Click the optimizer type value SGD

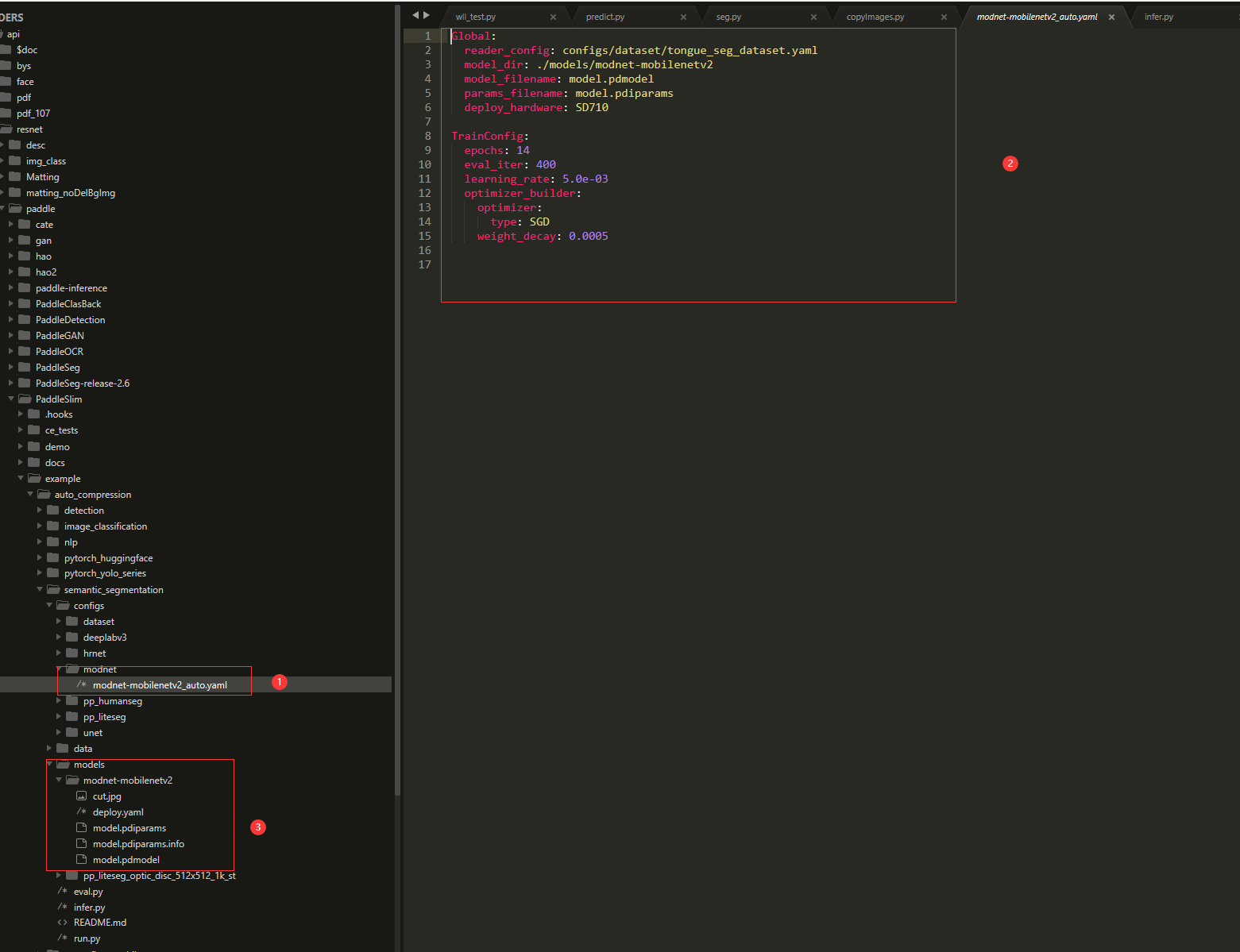tap(539, 222)
